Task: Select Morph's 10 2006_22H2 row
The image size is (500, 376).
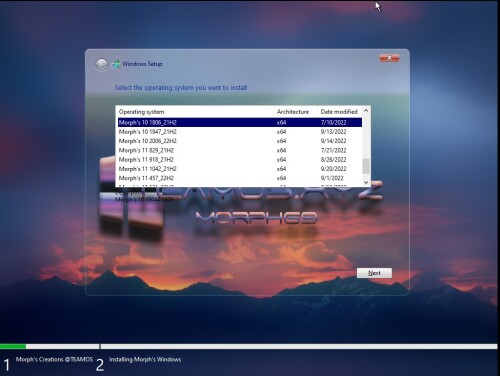Action: point(240,141)
